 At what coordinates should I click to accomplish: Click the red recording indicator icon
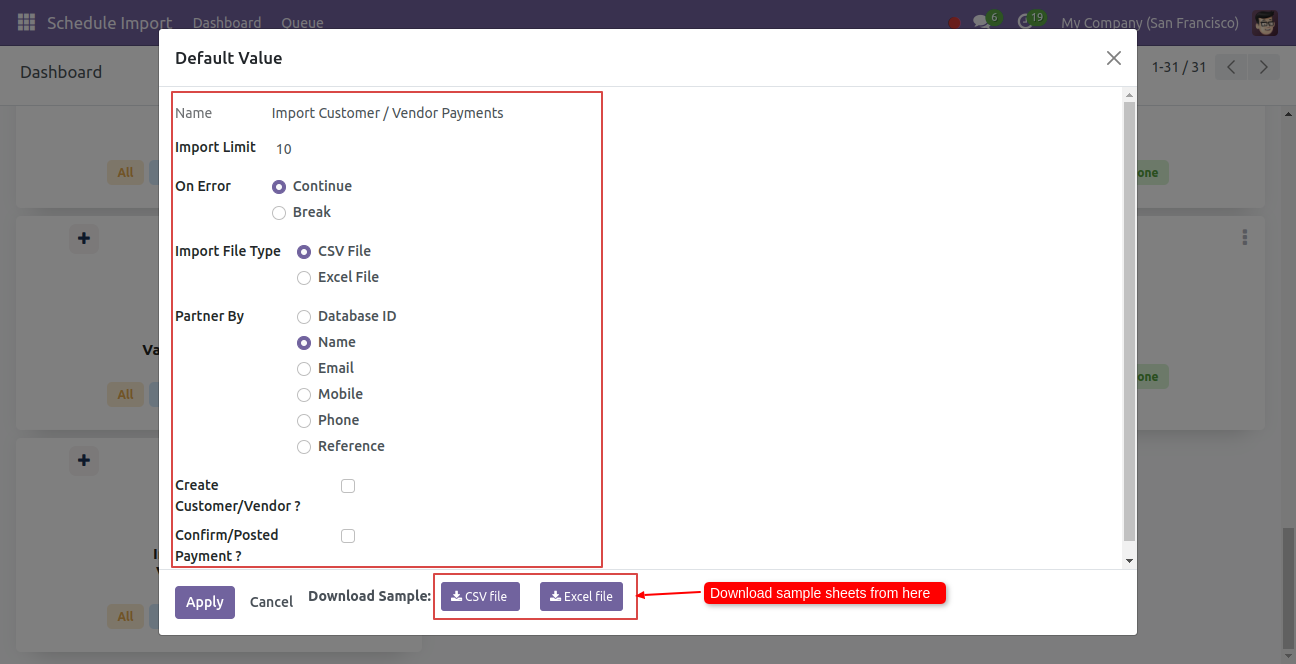click(x=954, y=23)
